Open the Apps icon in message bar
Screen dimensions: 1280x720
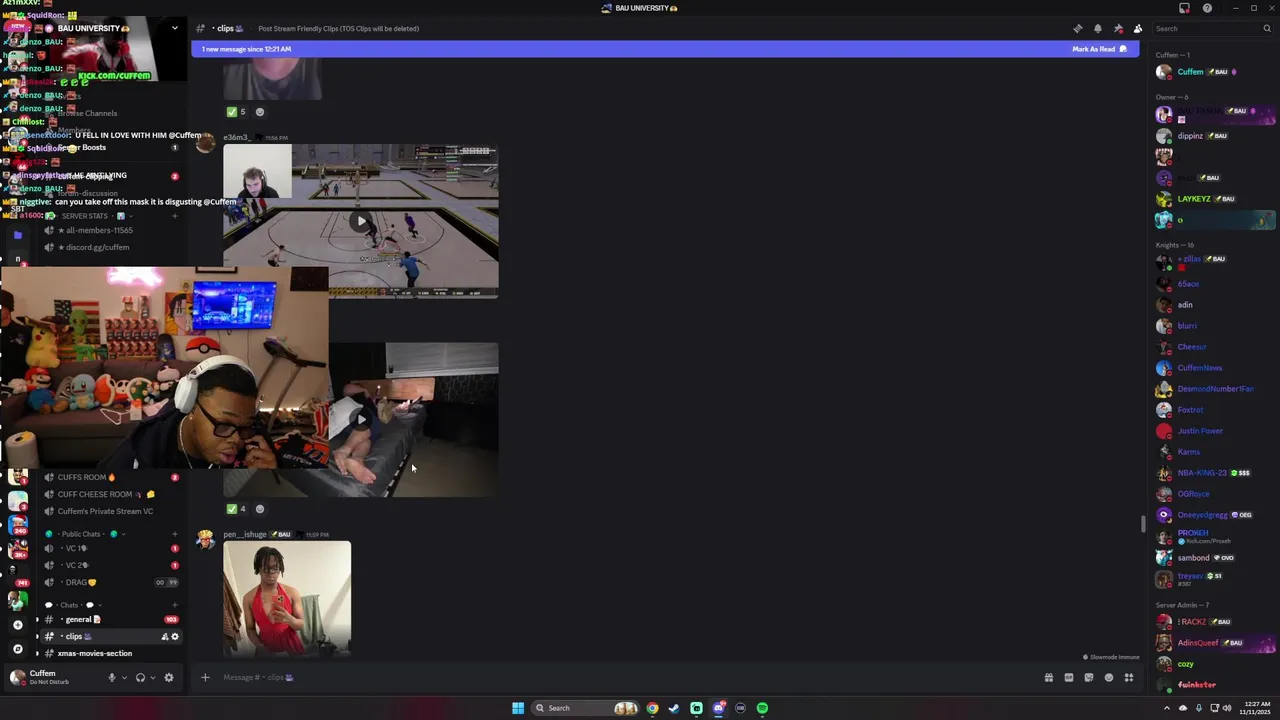click(1129, 677)
